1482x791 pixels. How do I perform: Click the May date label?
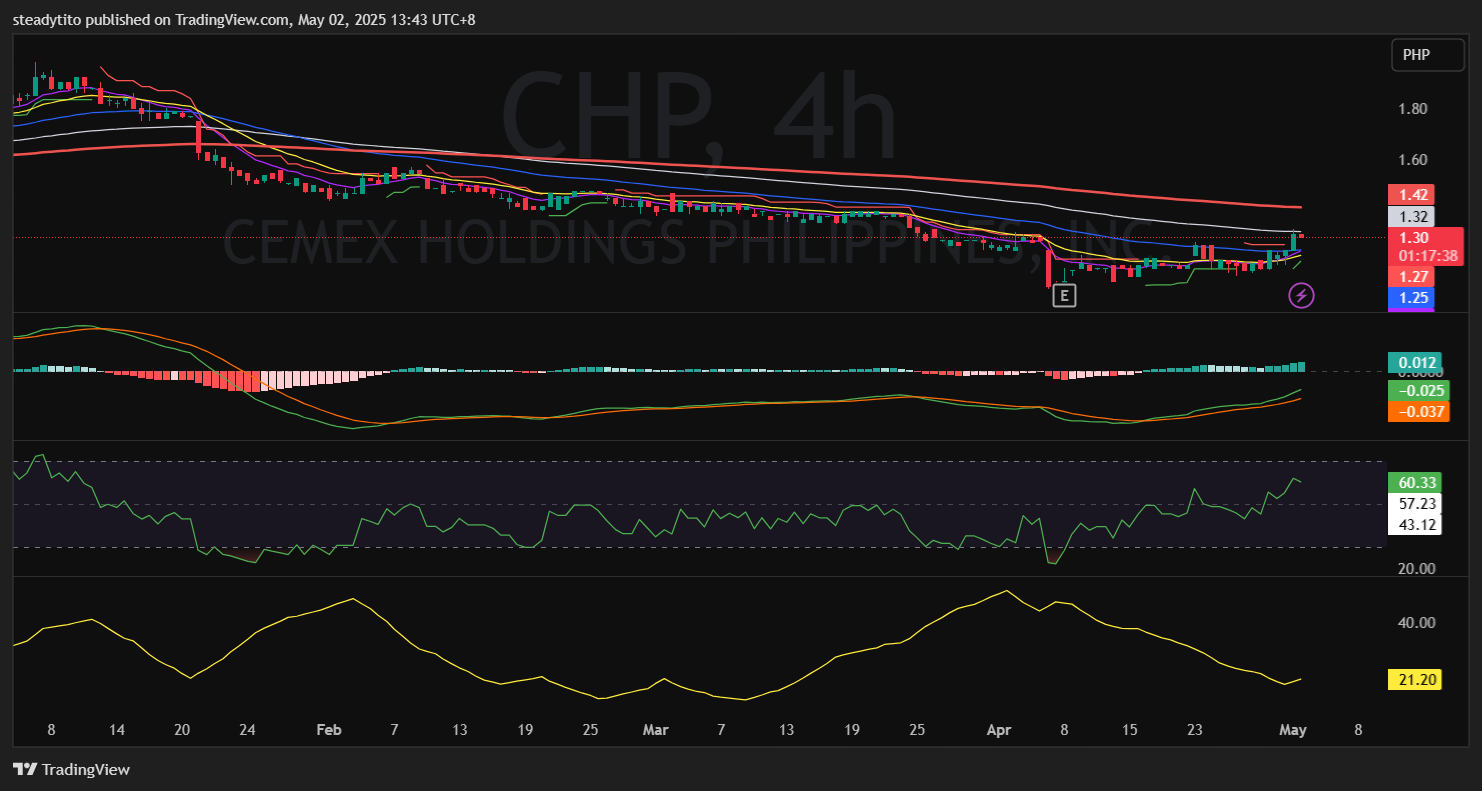[1294, 730]
